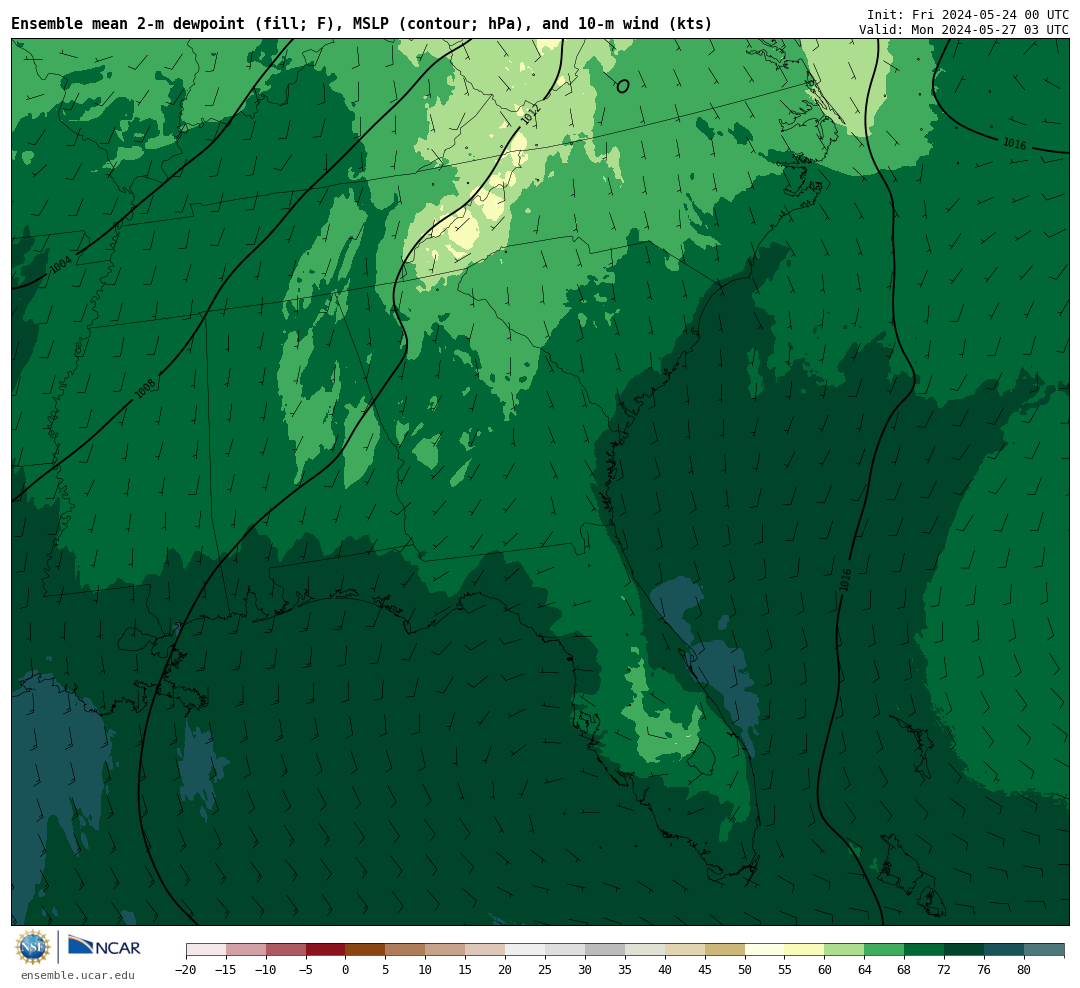Pick the light brown 5 to 10 swatch
This screenshot has height=988, width=1080.
[406, 950]
